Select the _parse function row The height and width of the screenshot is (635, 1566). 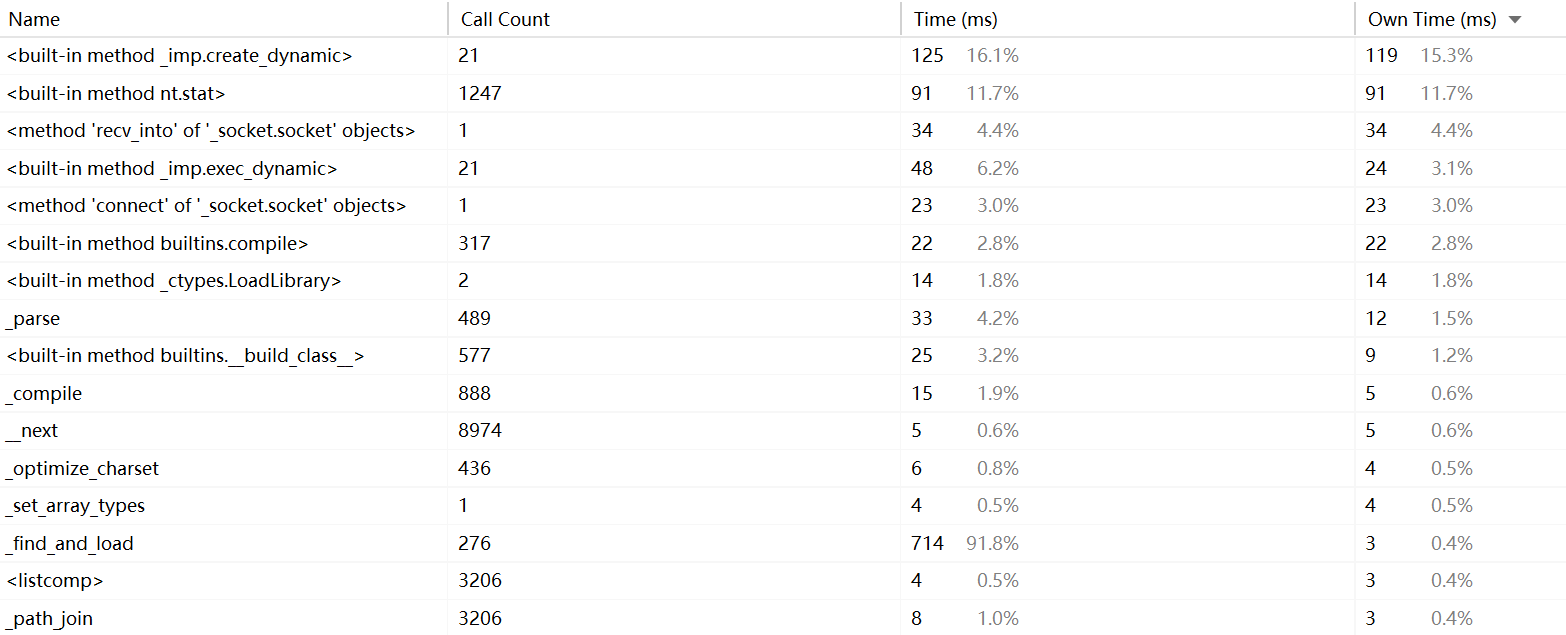(x=783, y=318)
